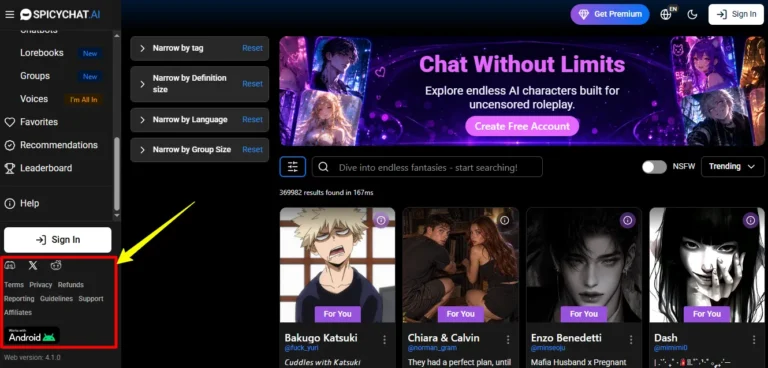This screenshot has width=768, height=368.
Task: Open the Reporting link
Action: 19,298
